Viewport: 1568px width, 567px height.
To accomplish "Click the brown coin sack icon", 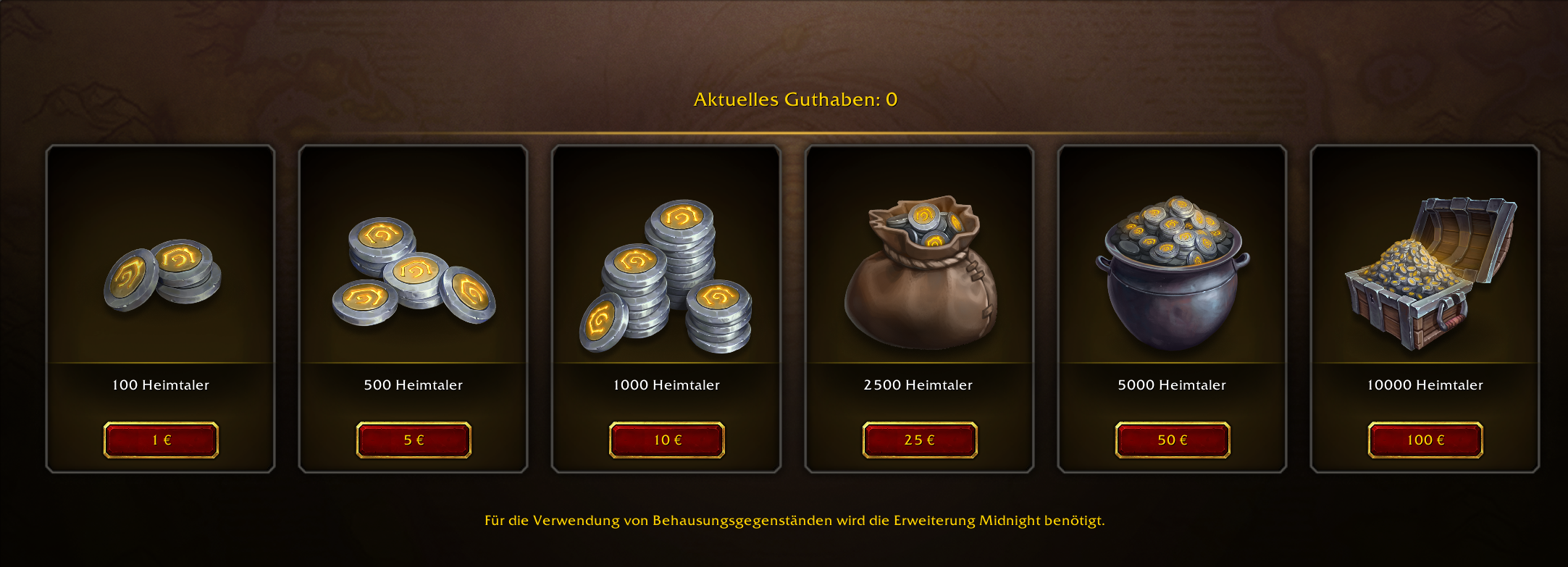I will point(921,272).
